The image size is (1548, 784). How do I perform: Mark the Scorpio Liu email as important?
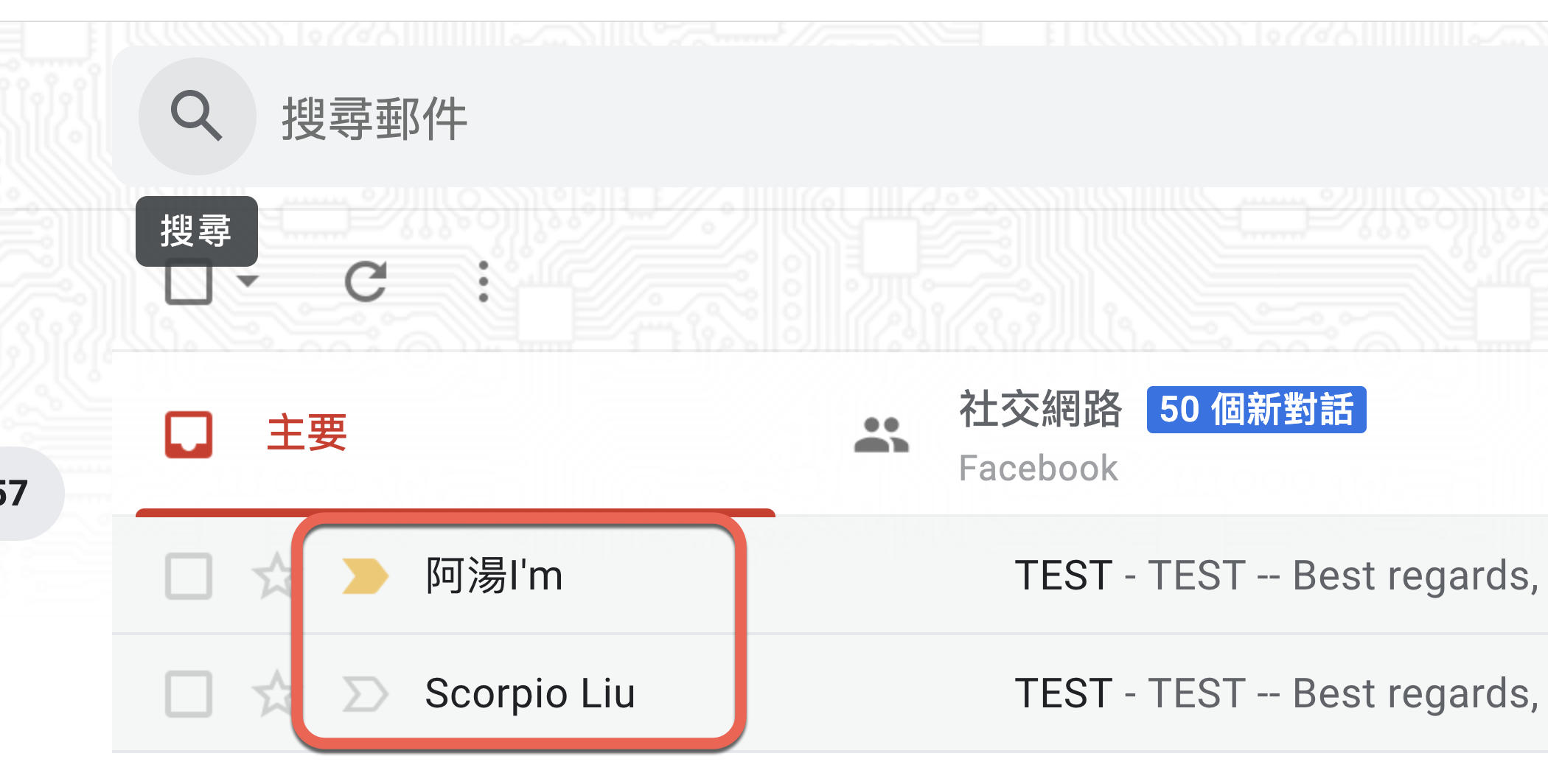coord(364,694)
